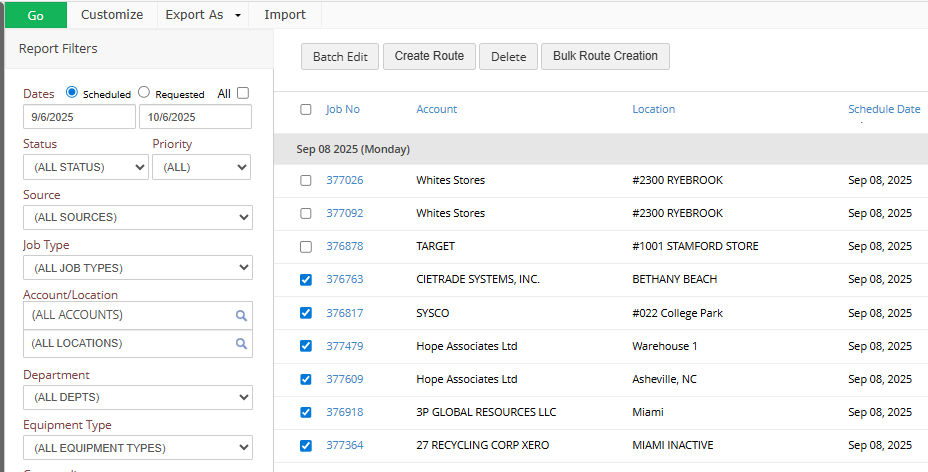Expand the Status dropdown
This screenshot has height=472, width=928.
coord(85,167)
